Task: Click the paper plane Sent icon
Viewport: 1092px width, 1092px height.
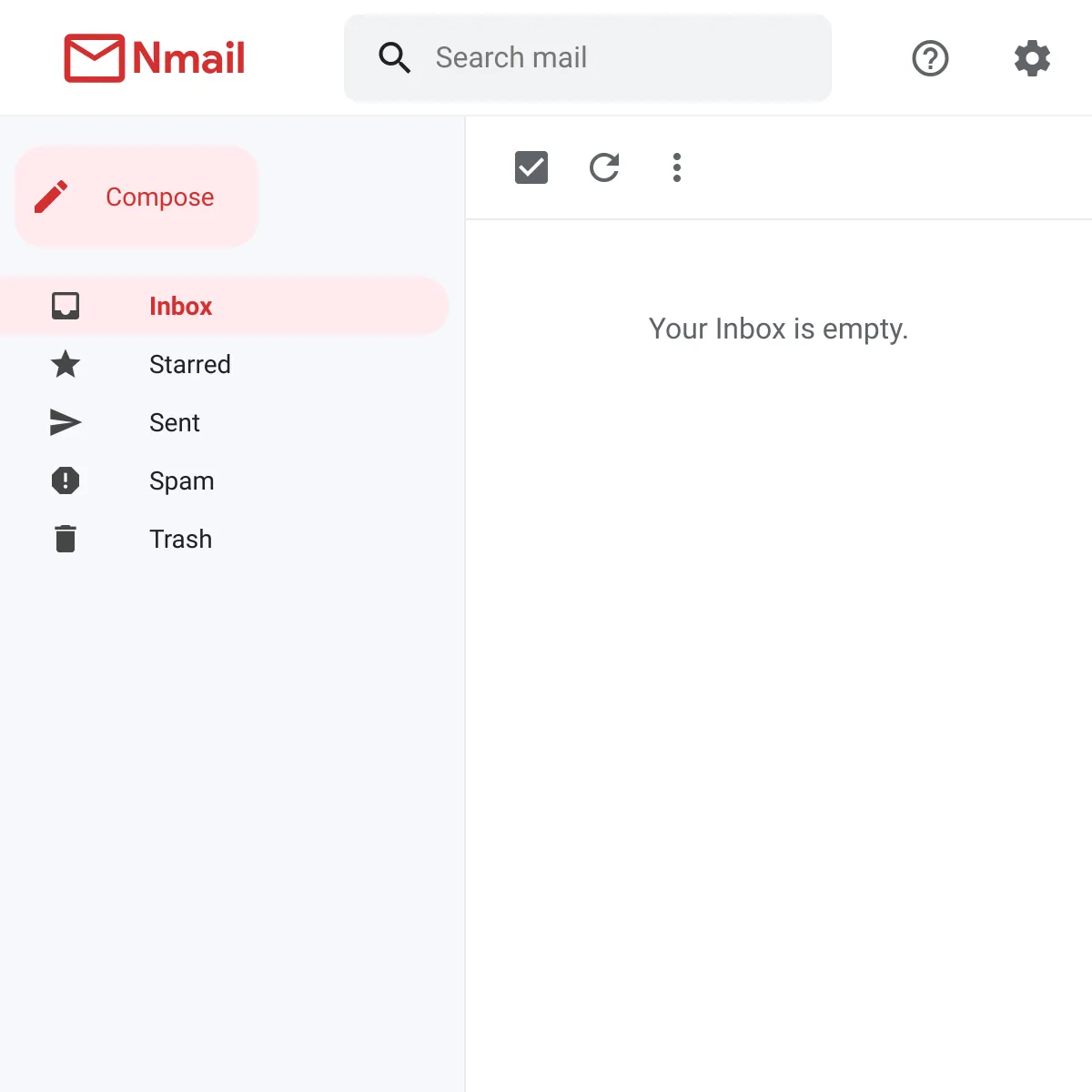Action: [66, 422]
